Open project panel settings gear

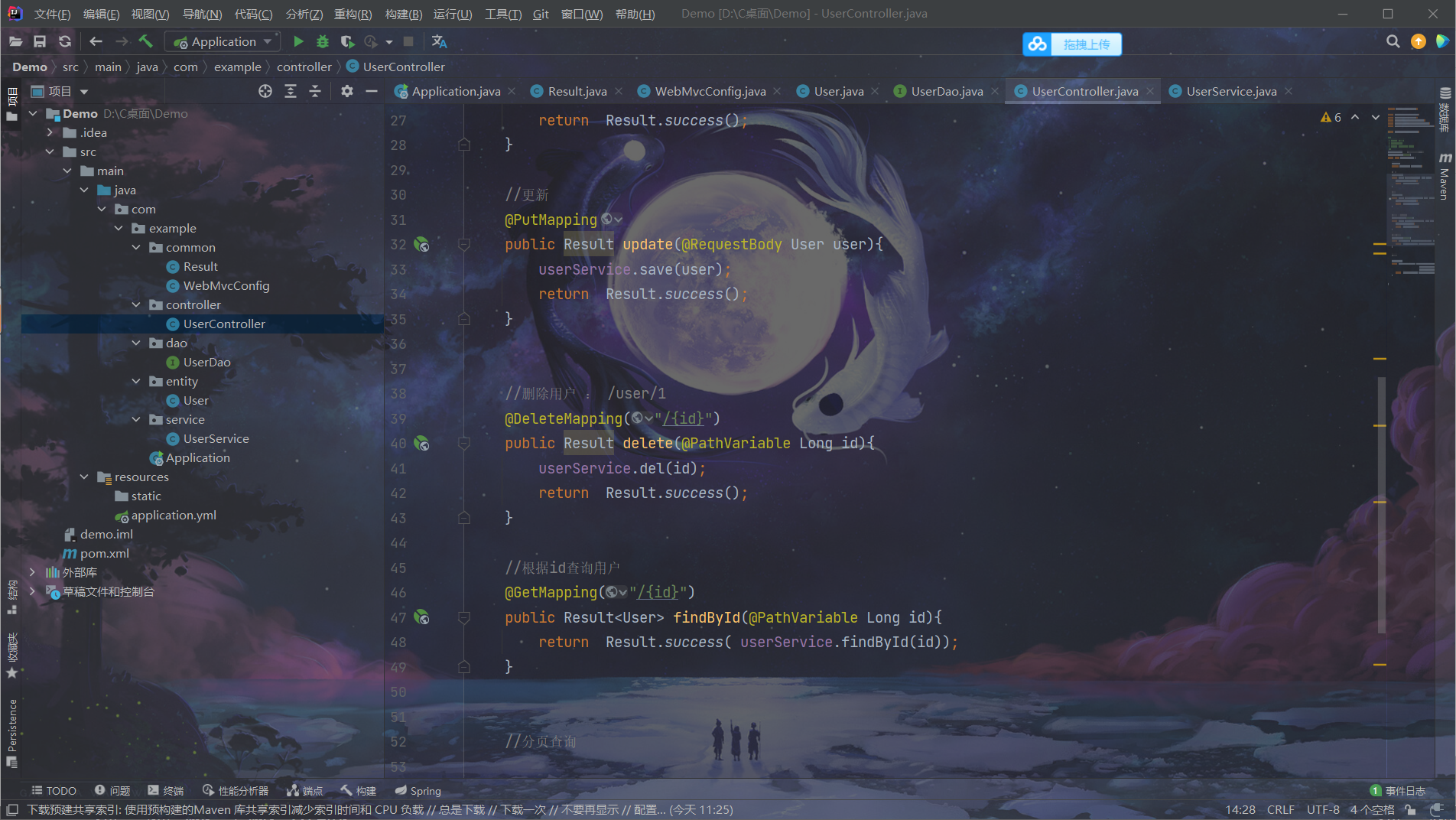click(347, 91)
